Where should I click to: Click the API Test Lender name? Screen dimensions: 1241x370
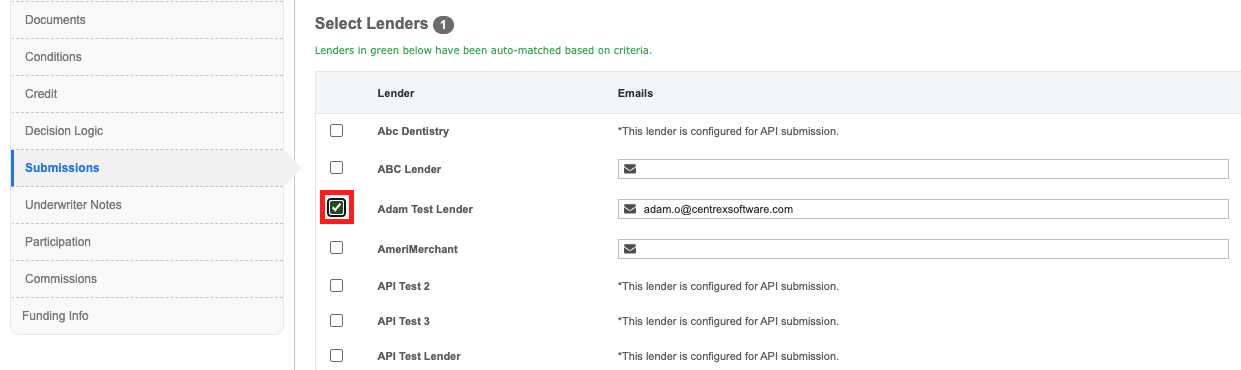pyautogui.click(x=419, y=356)
